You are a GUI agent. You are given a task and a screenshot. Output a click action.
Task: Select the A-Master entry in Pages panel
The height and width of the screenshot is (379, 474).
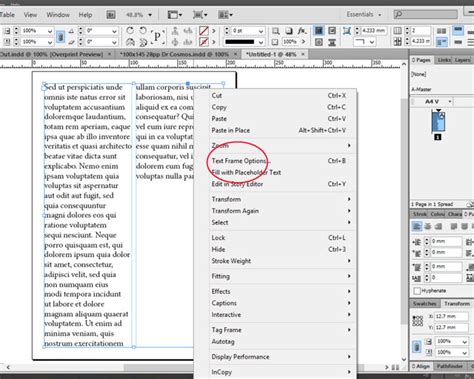(x=422, y=89)
